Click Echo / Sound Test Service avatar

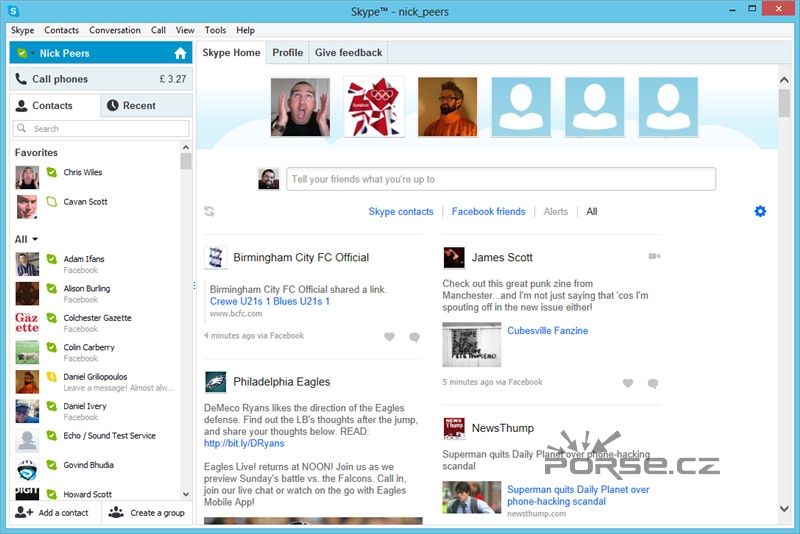(27, 441)
